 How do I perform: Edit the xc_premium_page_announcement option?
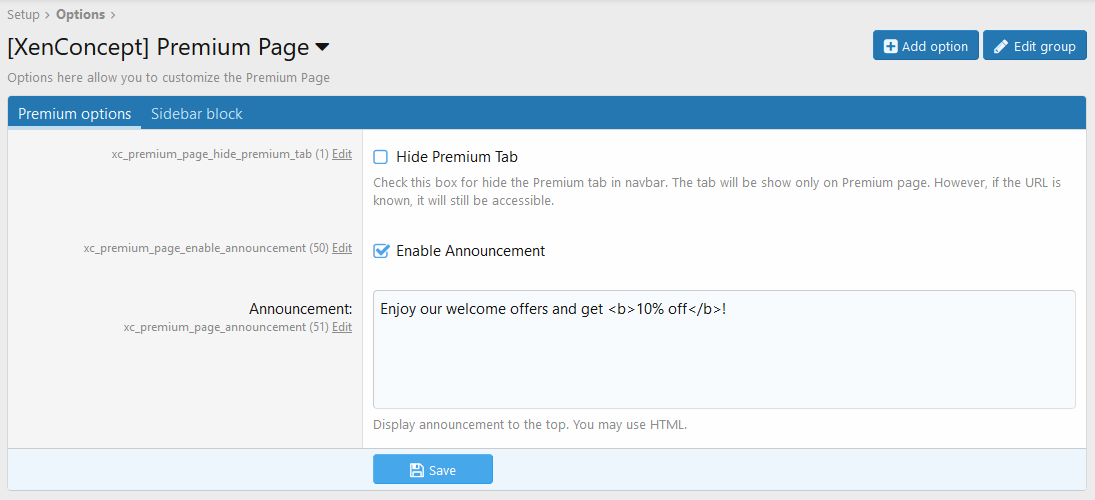[342, 327]
